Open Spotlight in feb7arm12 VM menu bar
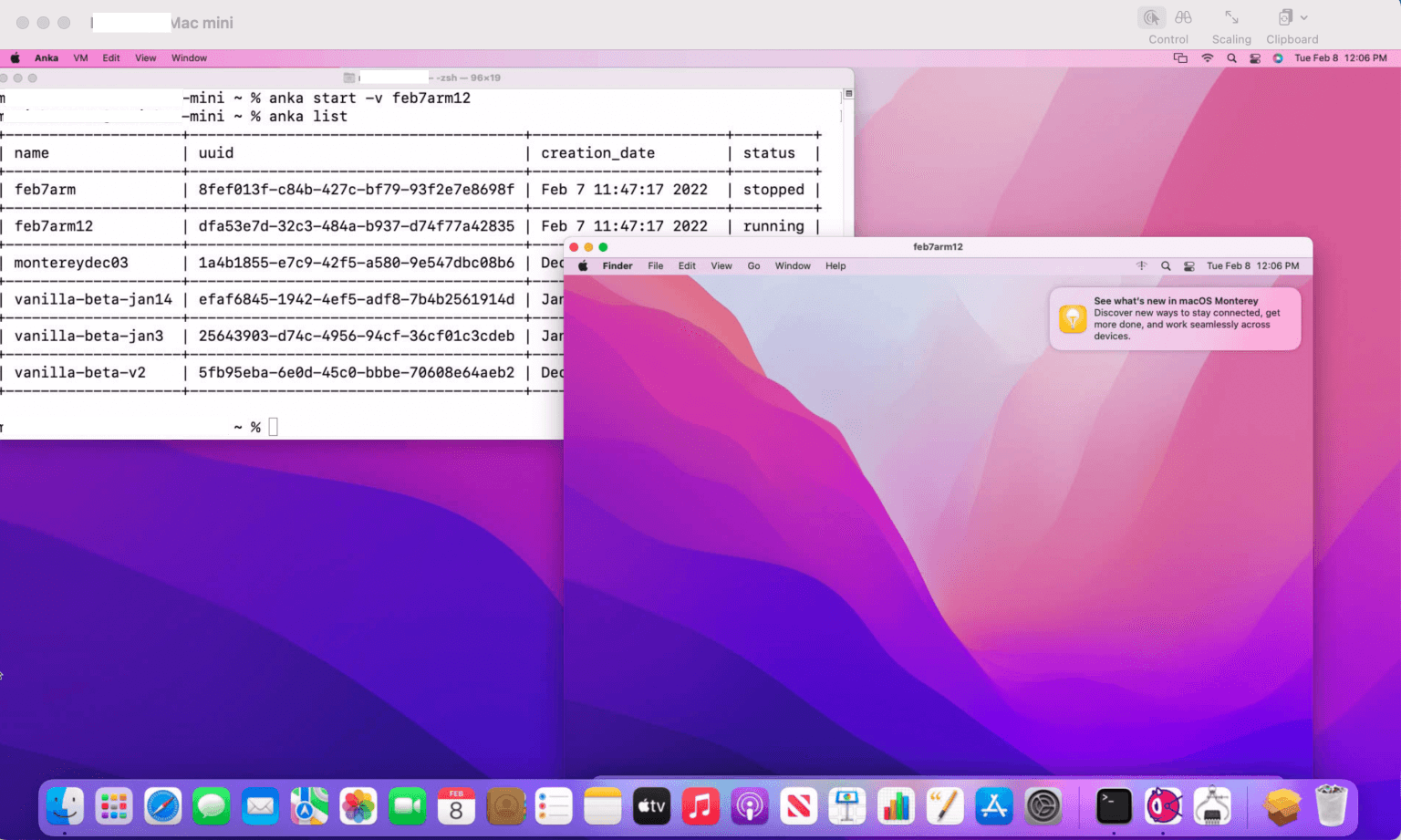 pyautogui.click(x=1166, y=265)
